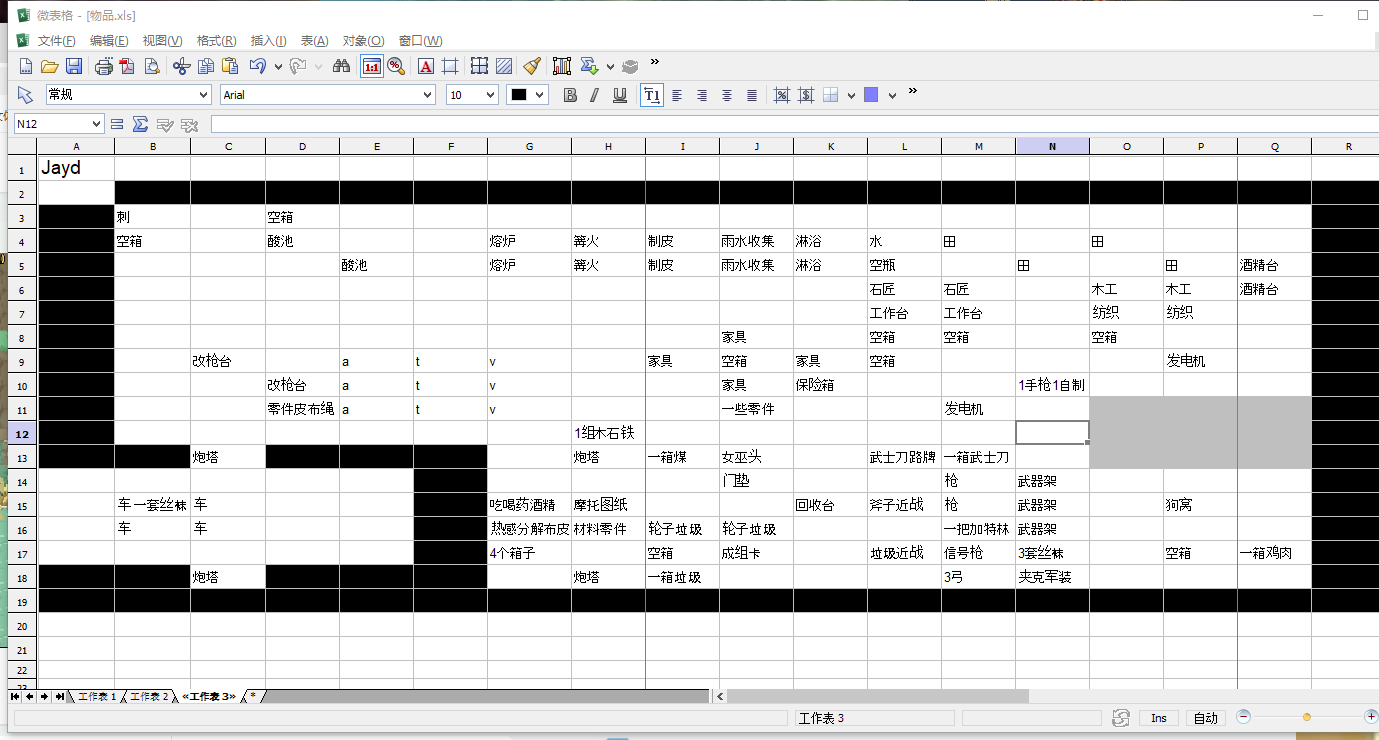Viewport: 1379px width, 740px height.
Task: Insert chart icon
Action: pyautogui.click(x=561, y=66)
